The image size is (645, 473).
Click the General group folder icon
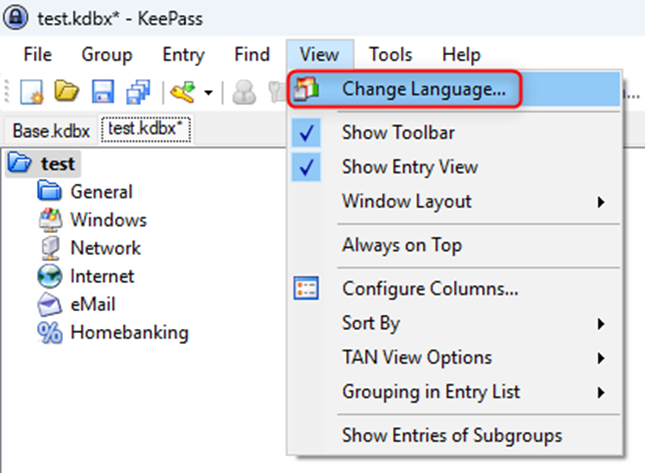(49, 190)
